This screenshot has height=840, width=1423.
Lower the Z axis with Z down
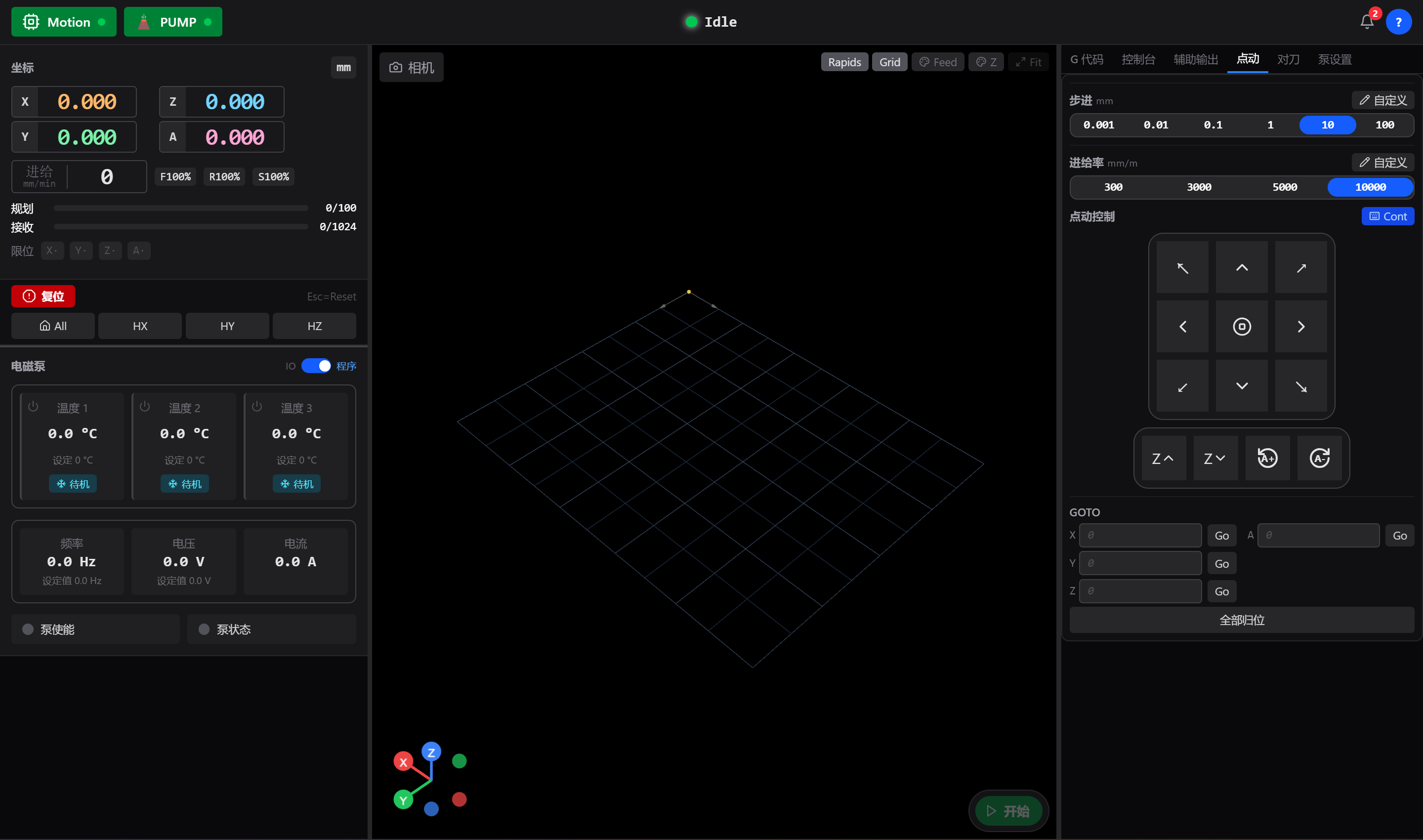click(x=1216, y=459)
